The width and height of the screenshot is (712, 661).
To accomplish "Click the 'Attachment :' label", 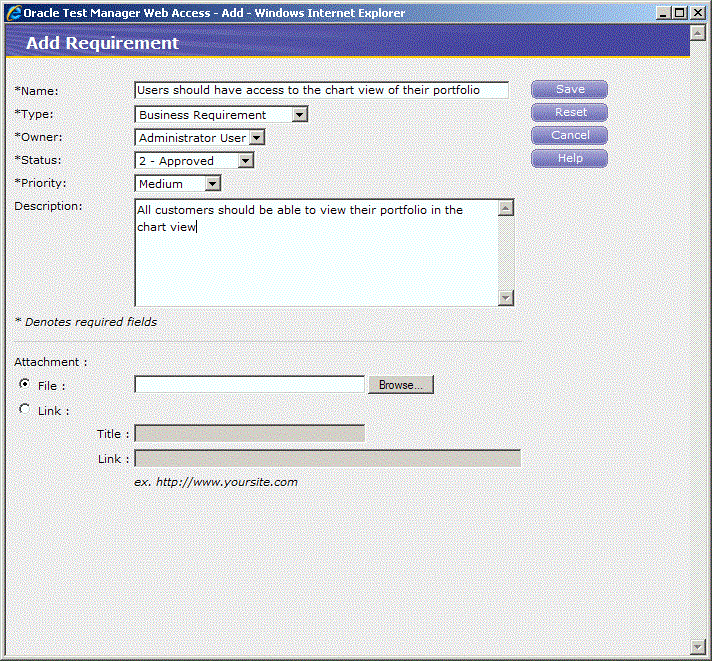I will [x=50, y=362].
